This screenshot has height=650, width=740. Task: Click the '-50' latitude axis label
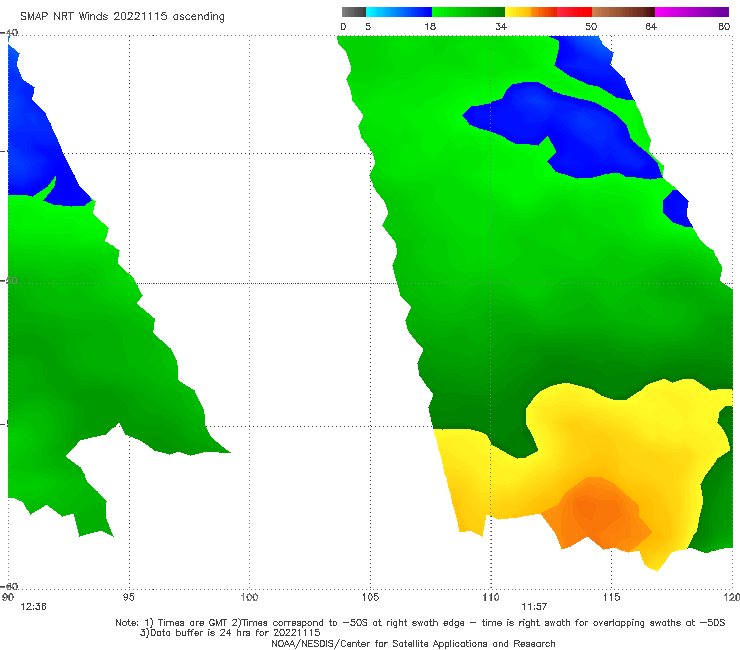point(9,280)
